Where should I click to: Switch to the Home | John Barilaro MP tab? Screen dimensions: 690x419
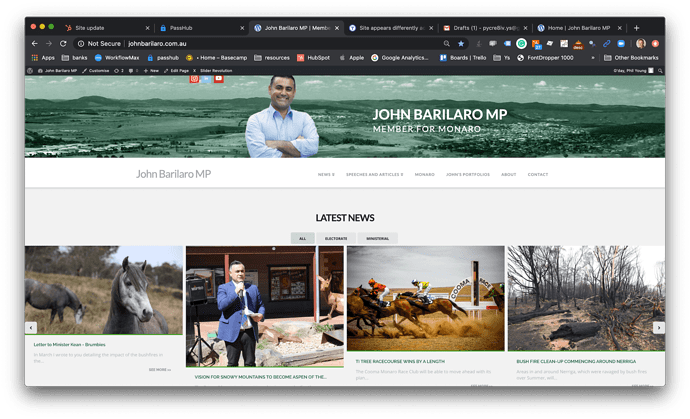pos(579,28)
